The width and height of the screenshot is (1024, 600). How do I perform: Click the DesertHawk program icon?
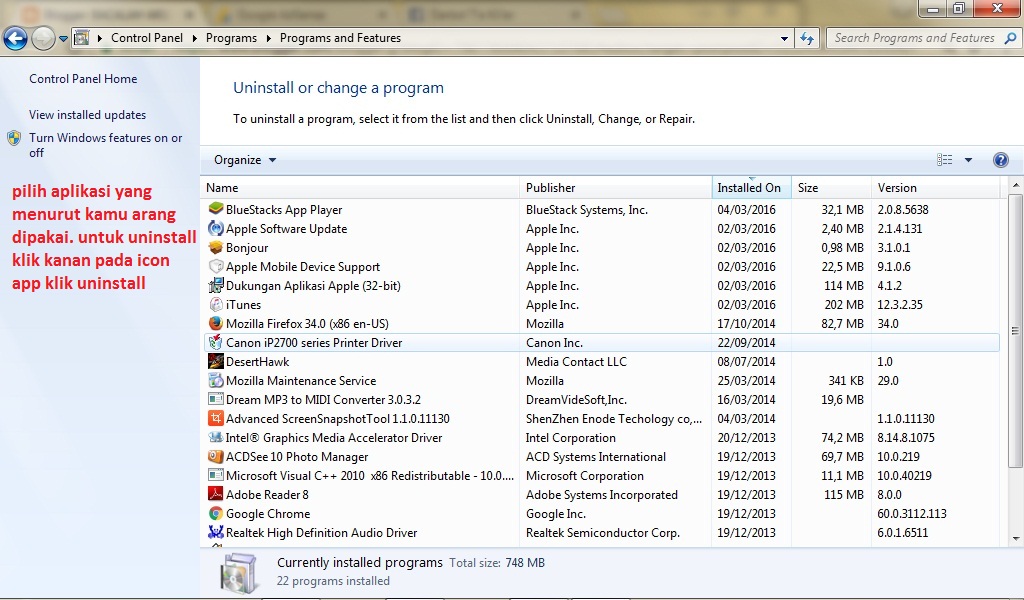pos(216,361)
